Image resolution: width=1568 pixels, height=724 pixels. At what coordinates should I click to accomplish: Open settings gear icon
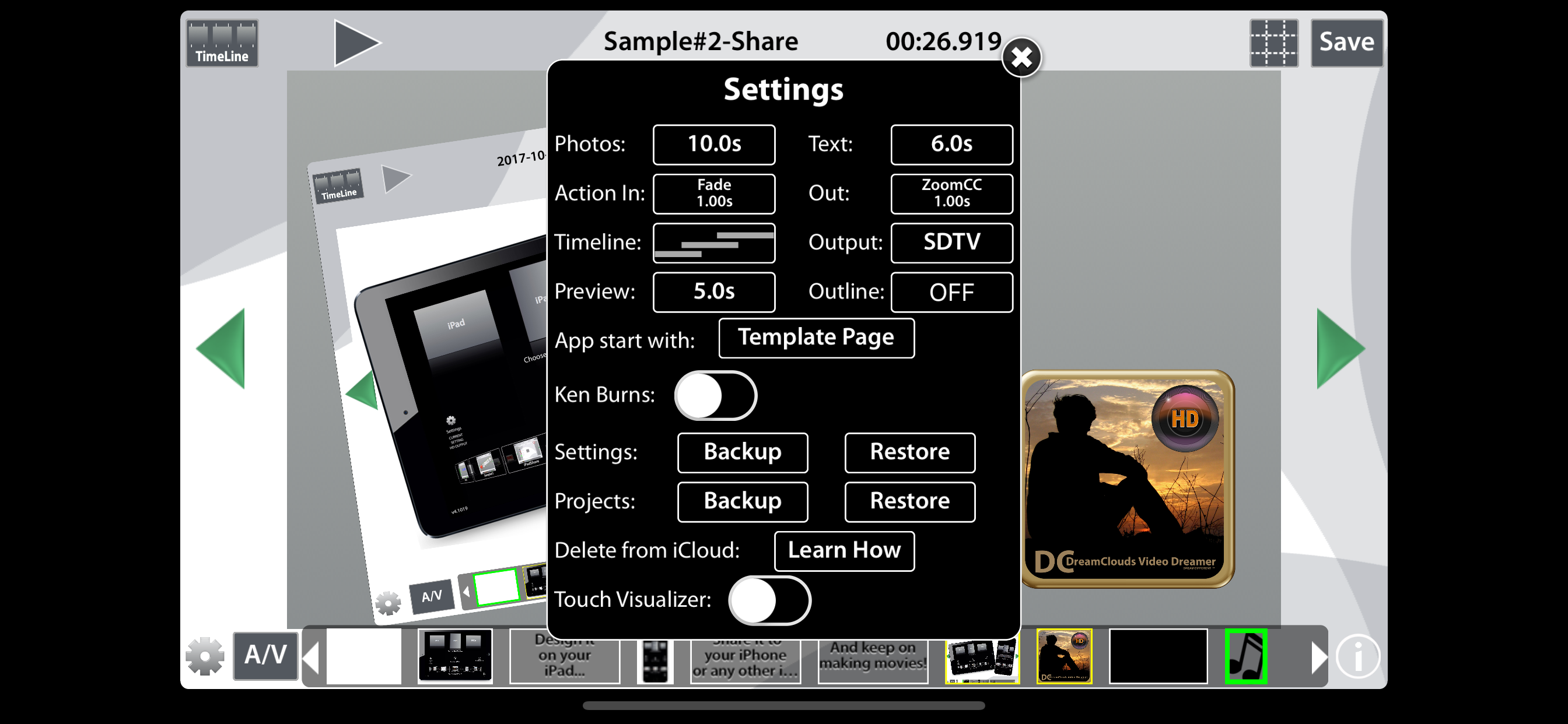point(205,656)
